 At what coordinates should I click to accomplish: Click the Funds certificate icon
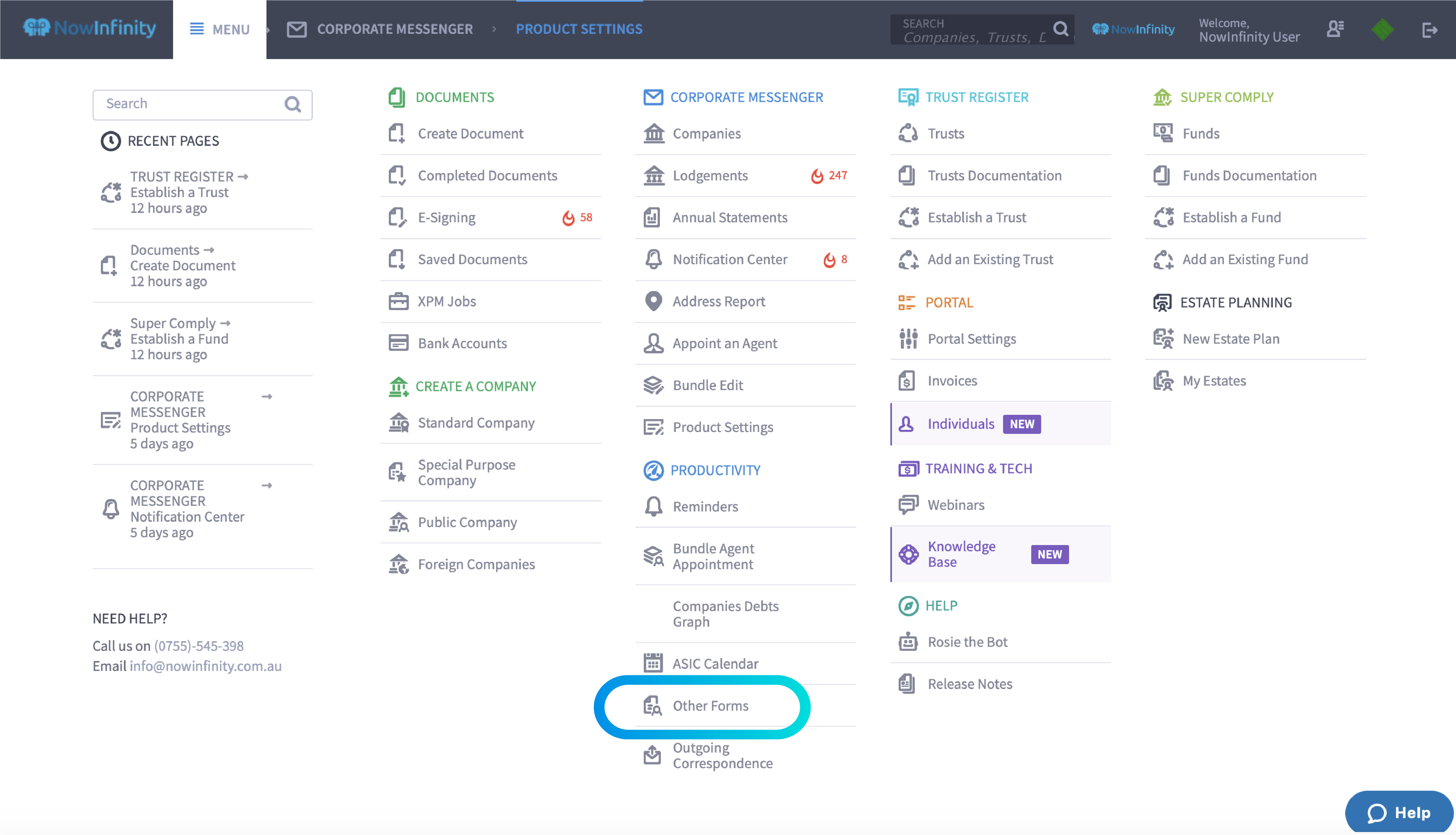(1163, 133)
